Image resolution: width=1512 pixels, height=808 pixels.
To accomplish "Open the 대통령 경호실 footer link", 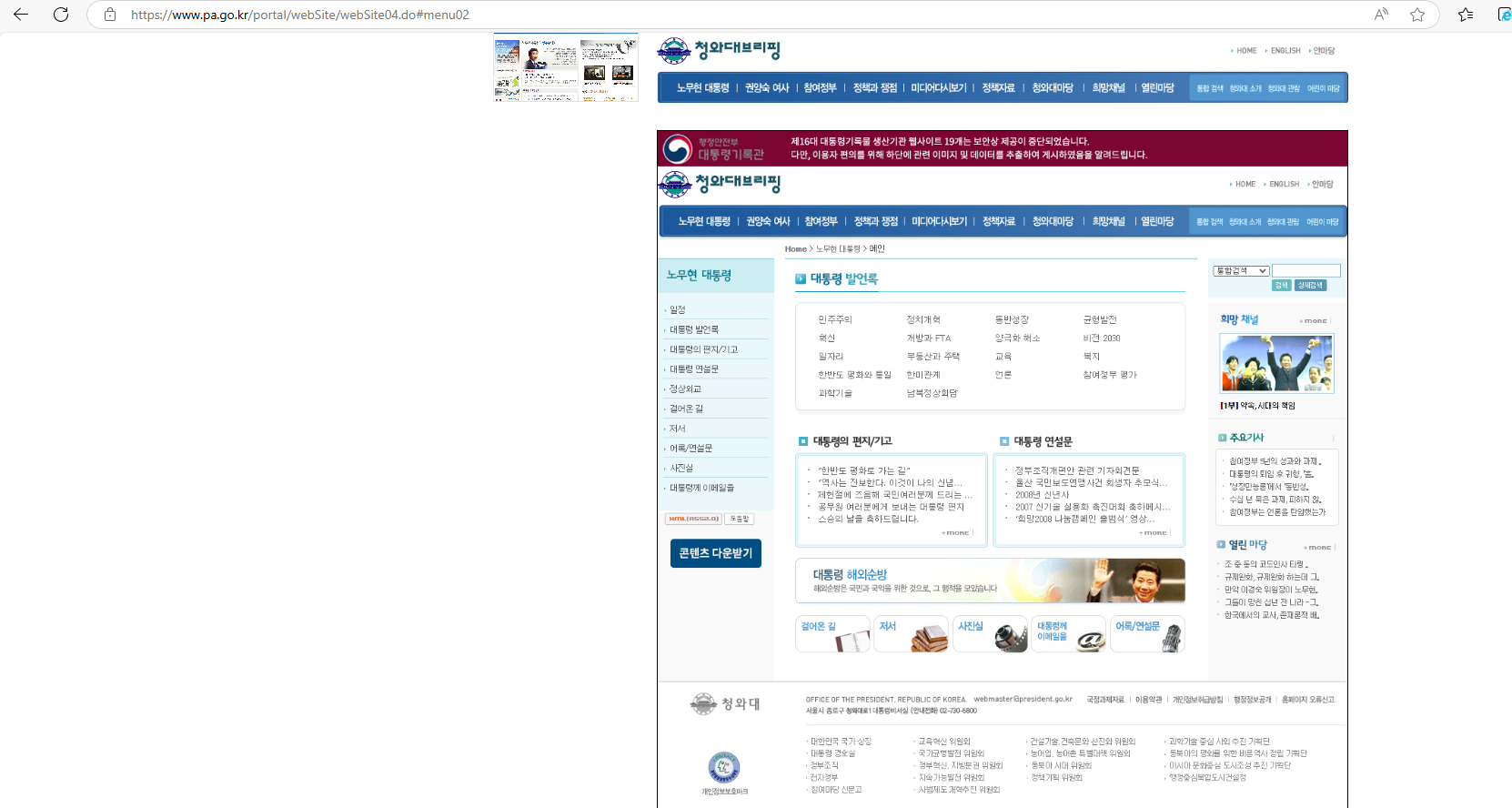I will tap(833, 753).
